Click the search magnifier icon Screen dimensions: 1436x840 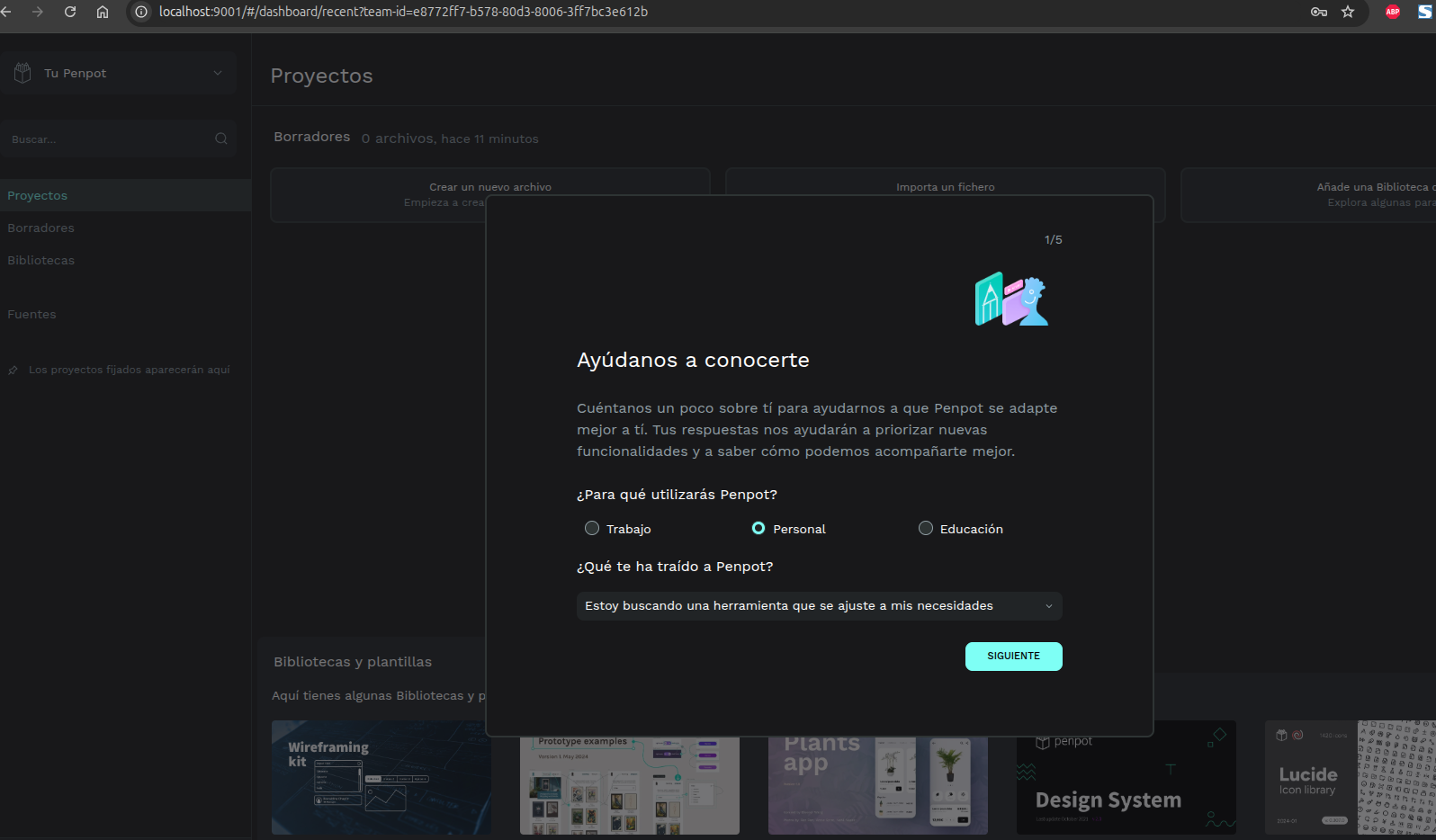(x=221, y=139)
